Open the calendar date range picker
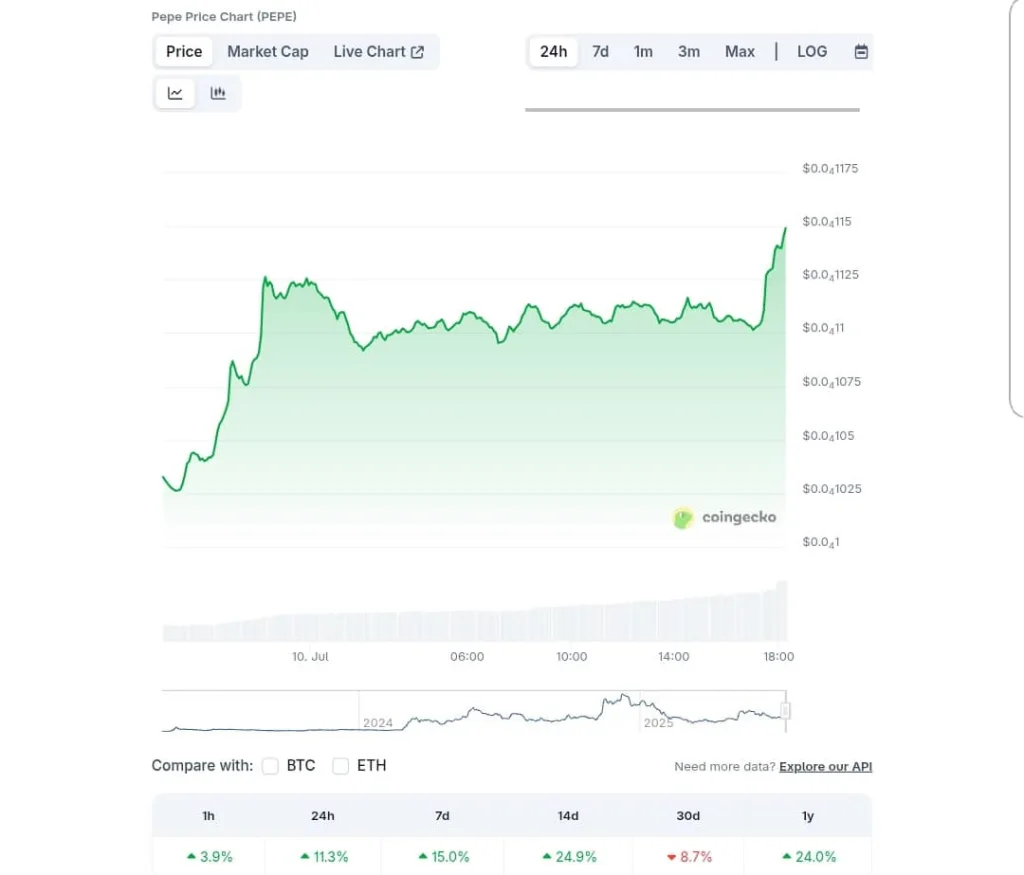 pos(861,52)
